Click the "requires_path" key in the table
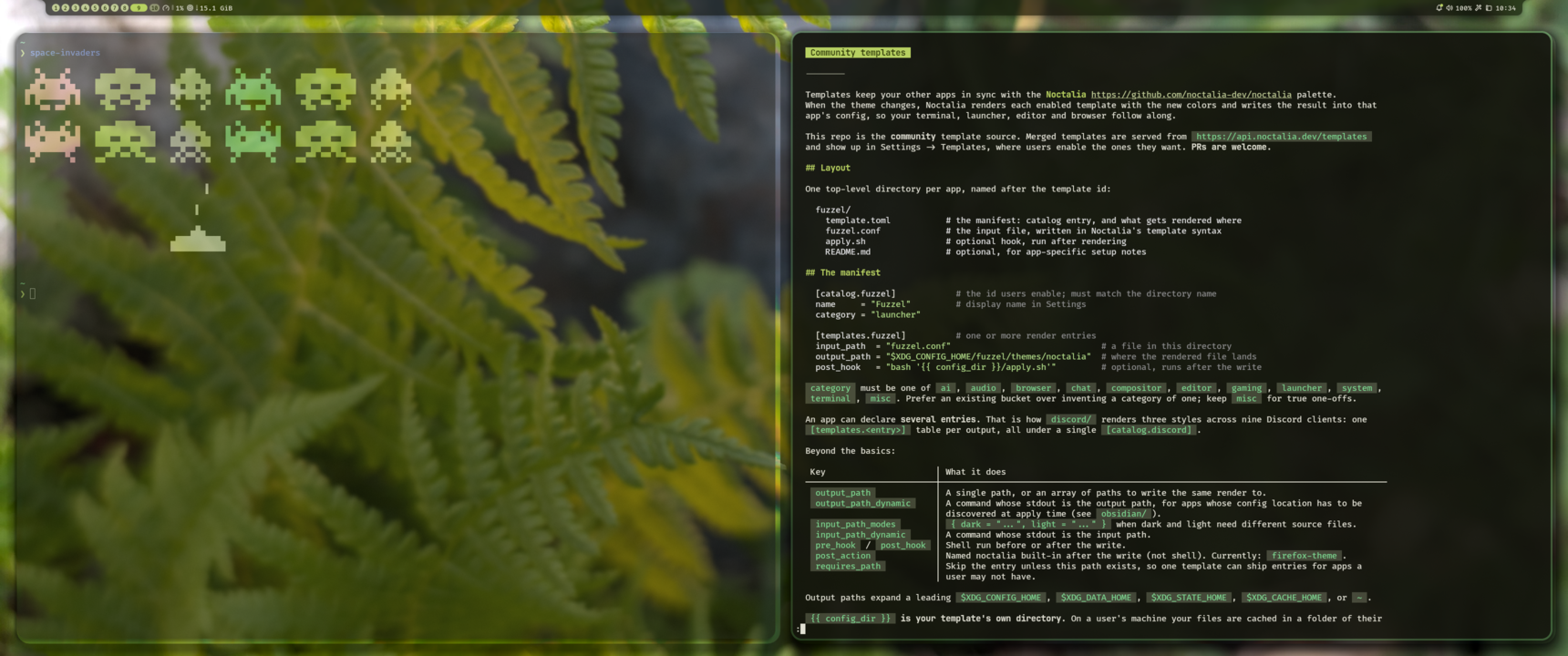 click(848, 567)
